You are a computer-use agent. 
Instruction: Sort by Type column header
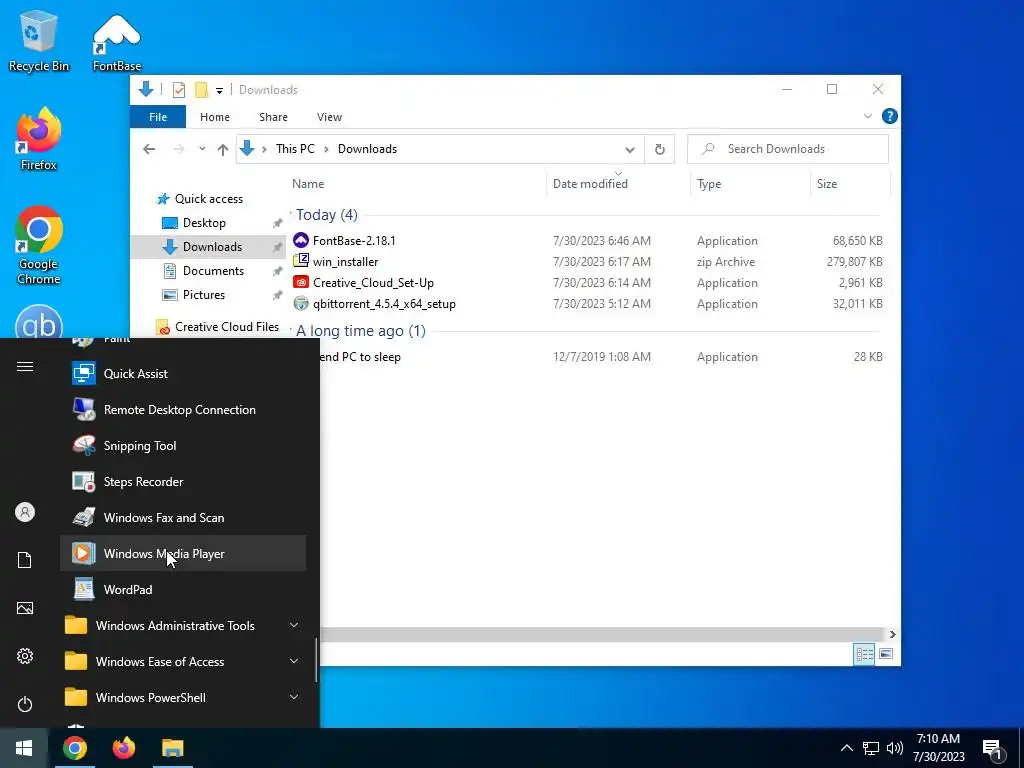click(x=750, y=184)
